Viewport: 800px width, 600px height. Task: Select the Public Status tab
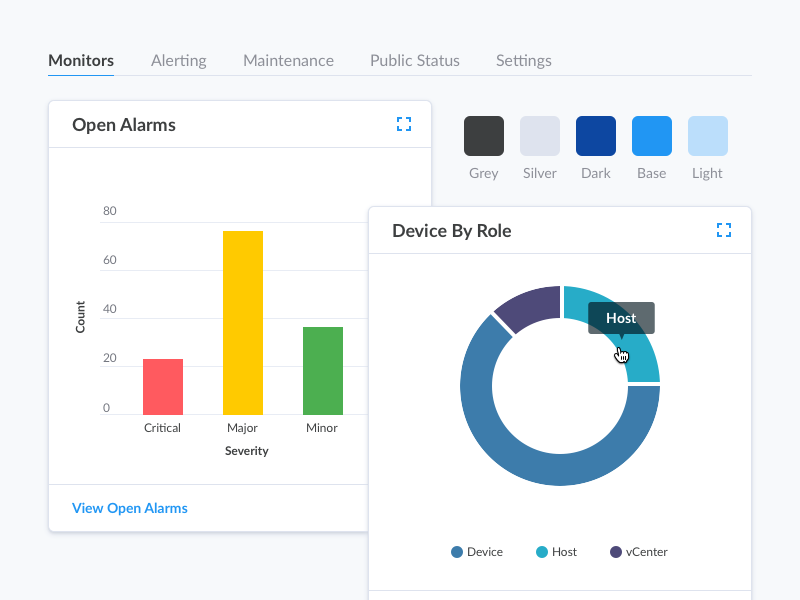click(x=414, y=60)
